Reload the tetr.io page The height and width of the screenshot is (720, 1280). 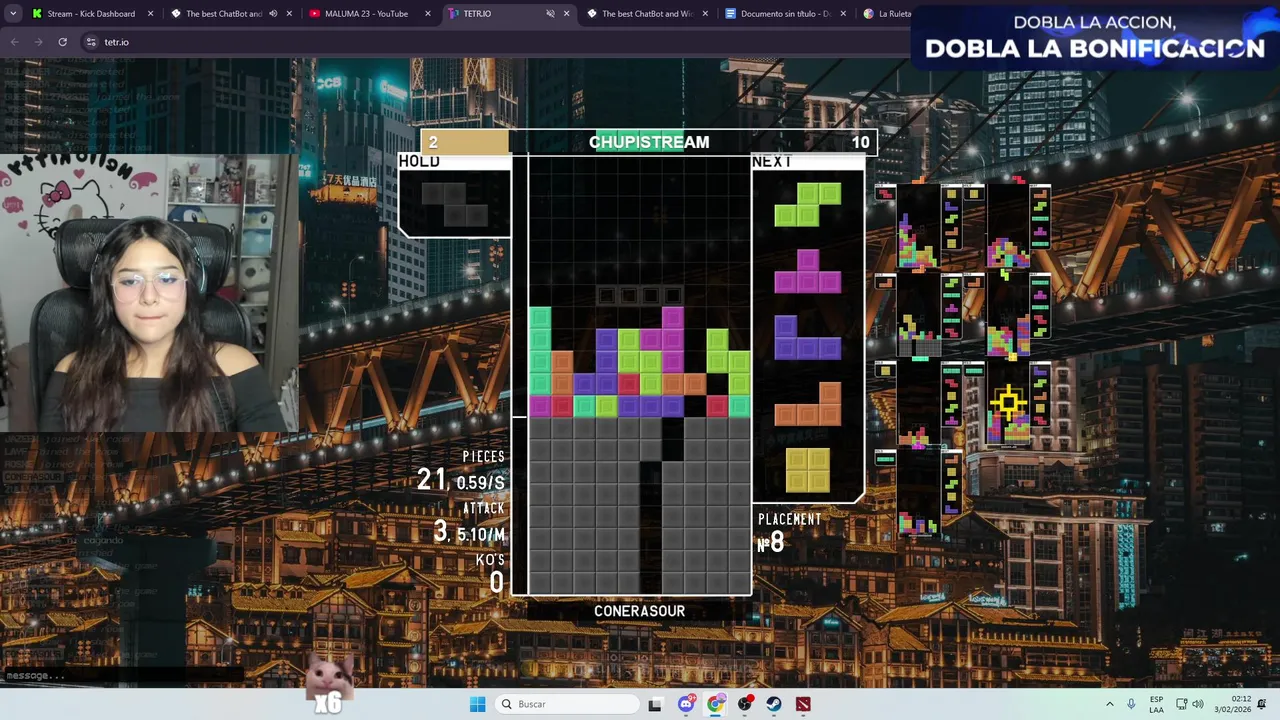point(63,42)
